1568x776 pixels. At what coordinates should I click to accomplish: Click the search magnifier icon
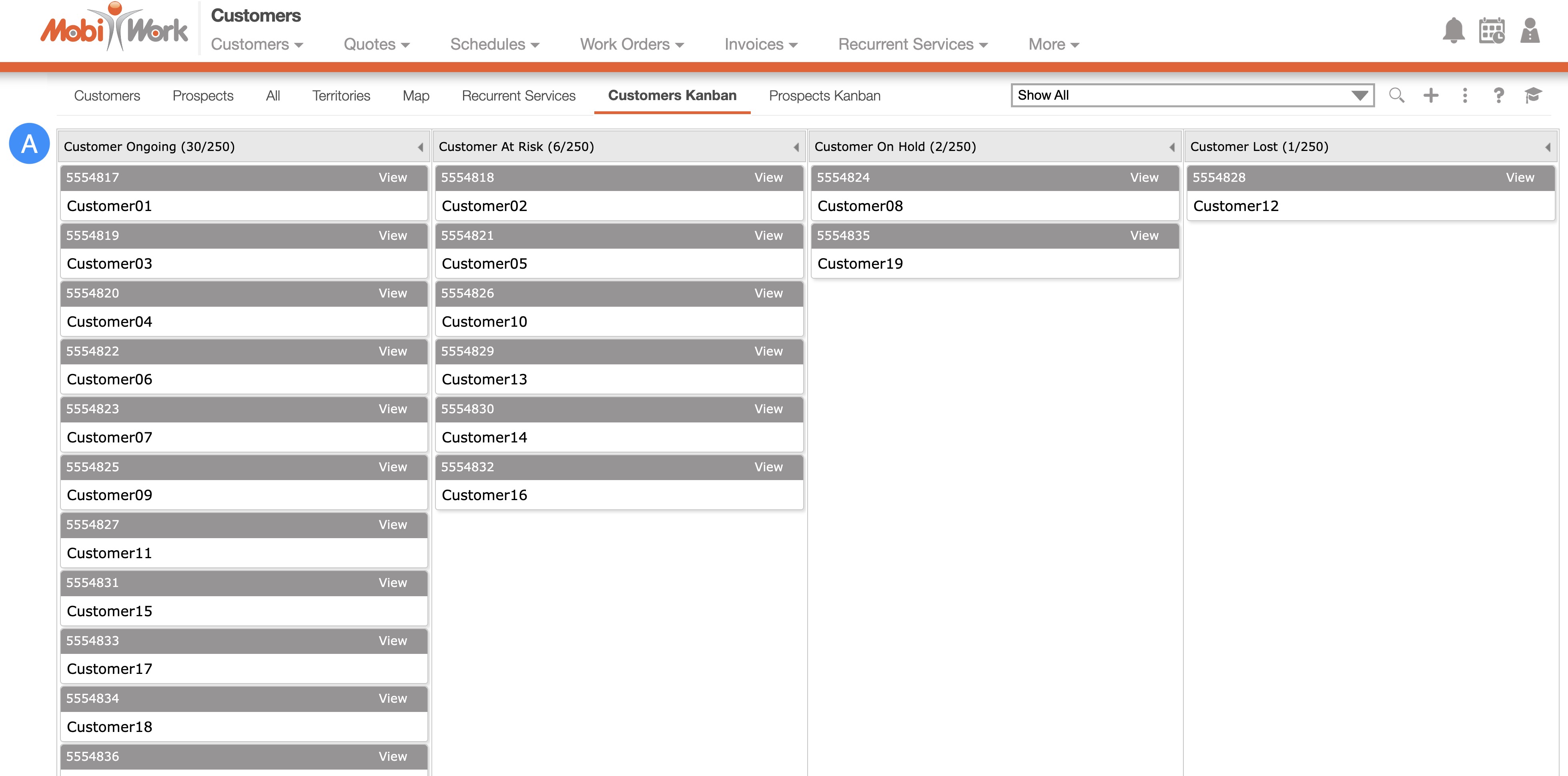click(x=1396, y=95)
